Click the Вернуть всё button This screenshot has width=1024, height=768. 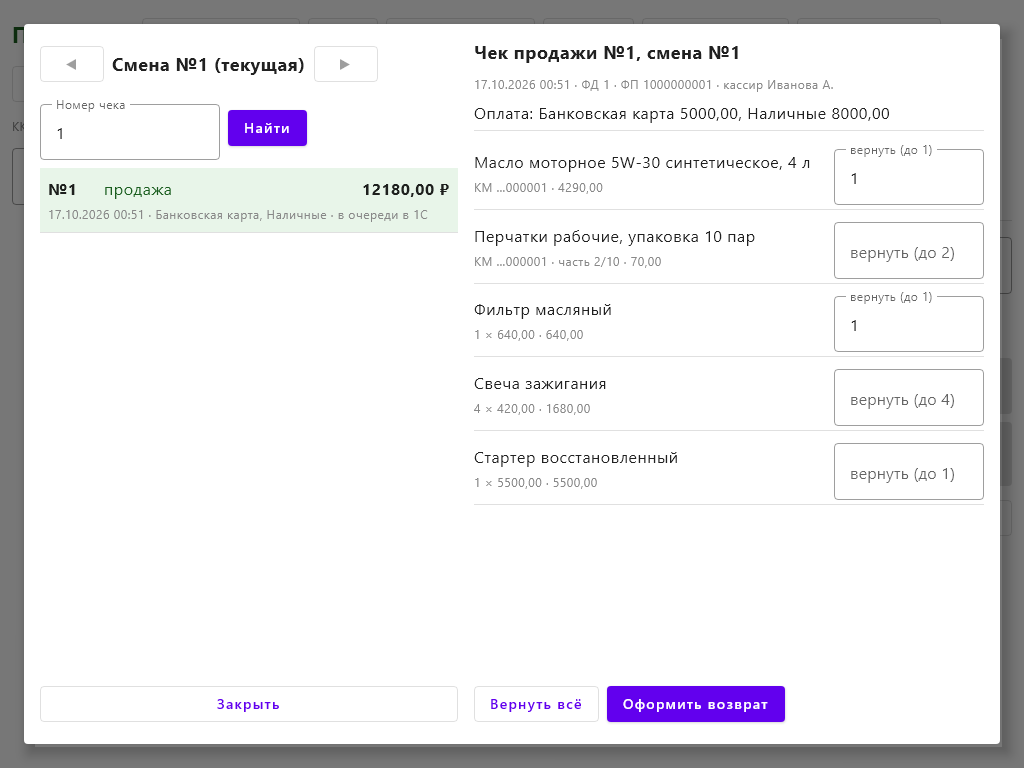click(x=536, y=704)
